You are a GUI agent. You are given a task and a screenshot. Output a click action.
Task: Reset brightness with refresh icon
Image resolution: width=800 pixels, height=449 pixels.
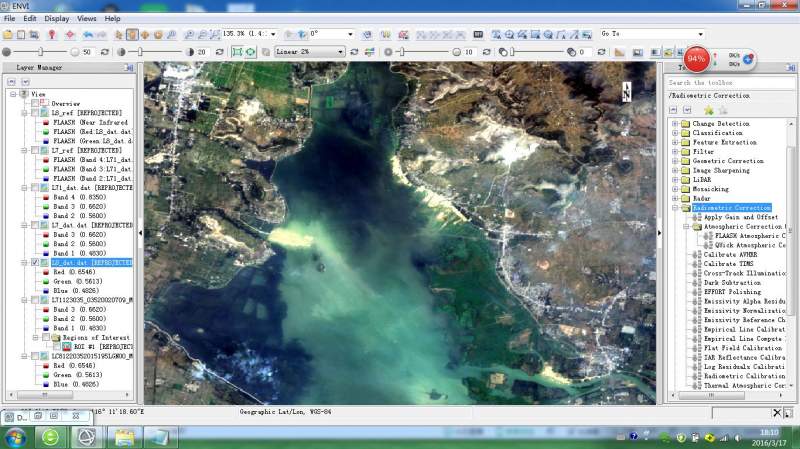[x=105, y=52]
